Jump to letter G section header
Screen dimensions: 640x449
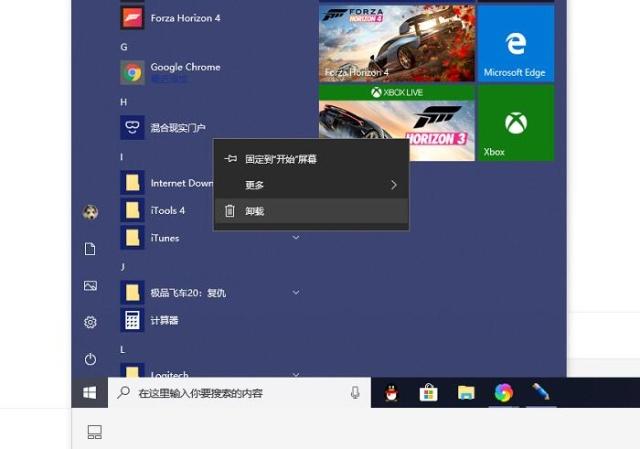(x=124, y=47)
